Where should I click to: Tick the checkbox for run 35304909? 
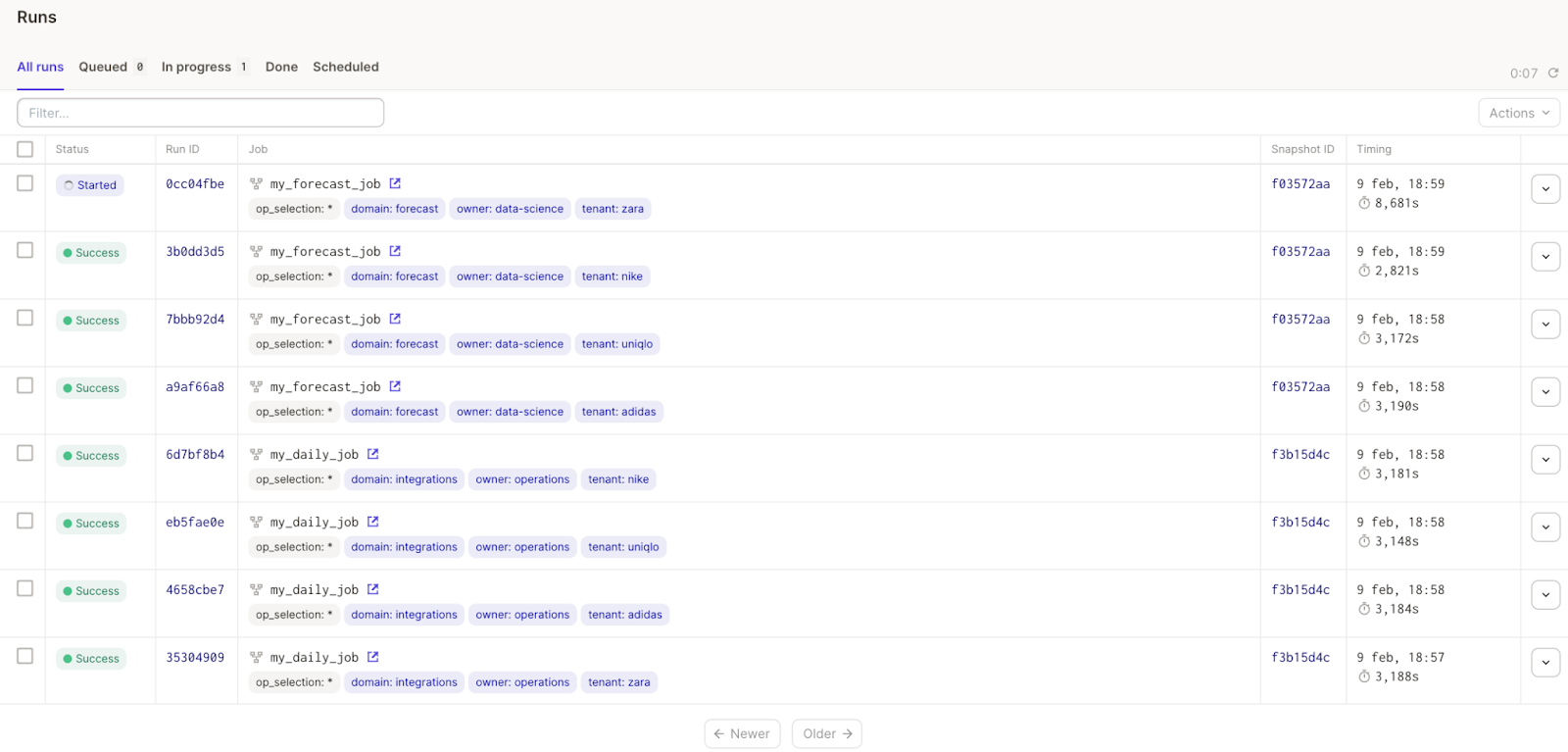25,656
